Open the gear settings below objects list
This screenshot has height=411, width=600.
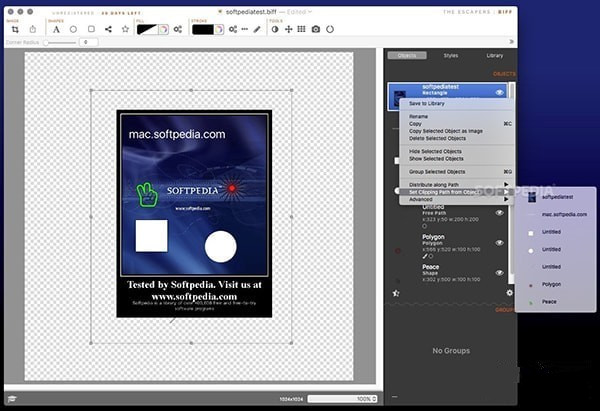509,293
